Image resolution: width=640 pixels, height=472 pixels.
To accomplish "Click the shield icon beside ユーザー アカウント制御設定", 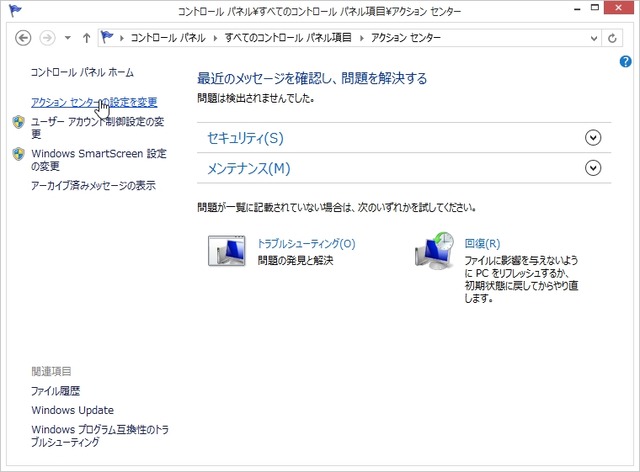I will [18, 122].
